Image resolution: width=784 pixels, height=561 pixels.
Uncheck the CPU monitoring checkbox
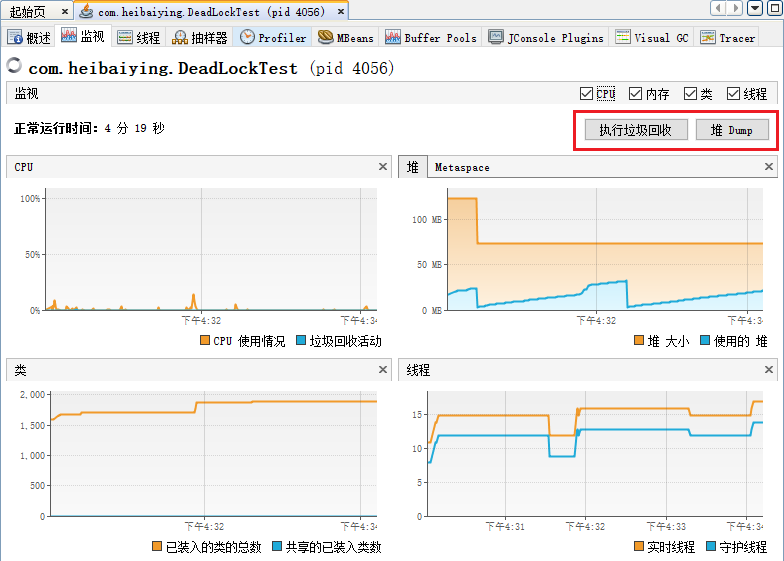click(x=586, y=93)
